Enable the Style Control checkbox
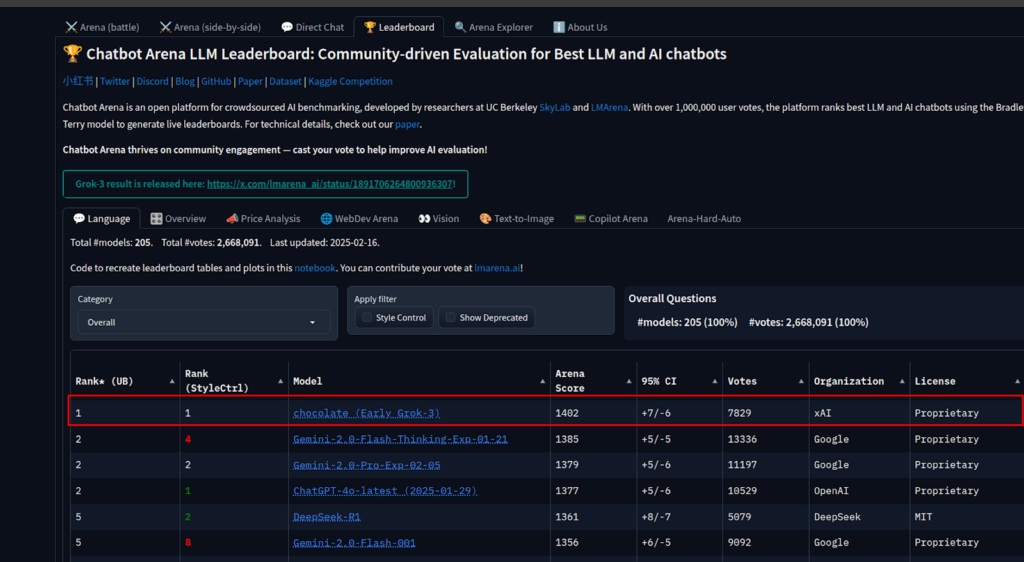 [367, 318]
